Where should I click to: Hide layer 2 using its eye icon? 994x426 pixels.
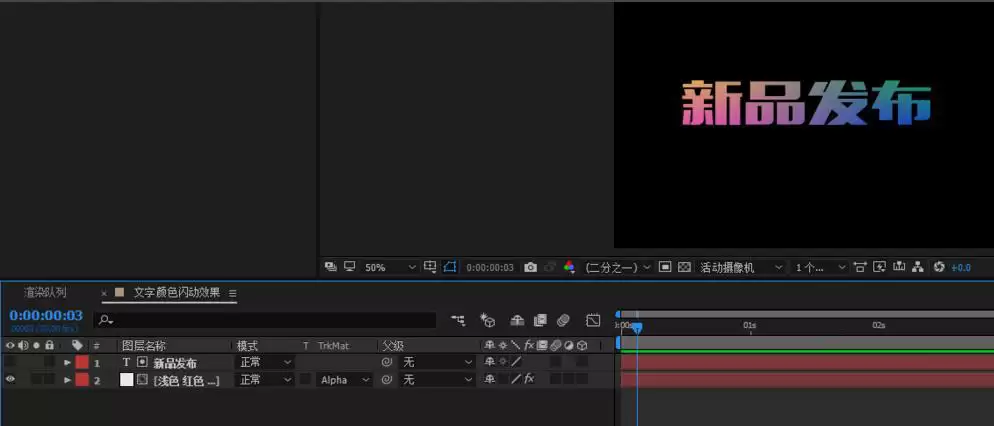(x=10, y=379)
